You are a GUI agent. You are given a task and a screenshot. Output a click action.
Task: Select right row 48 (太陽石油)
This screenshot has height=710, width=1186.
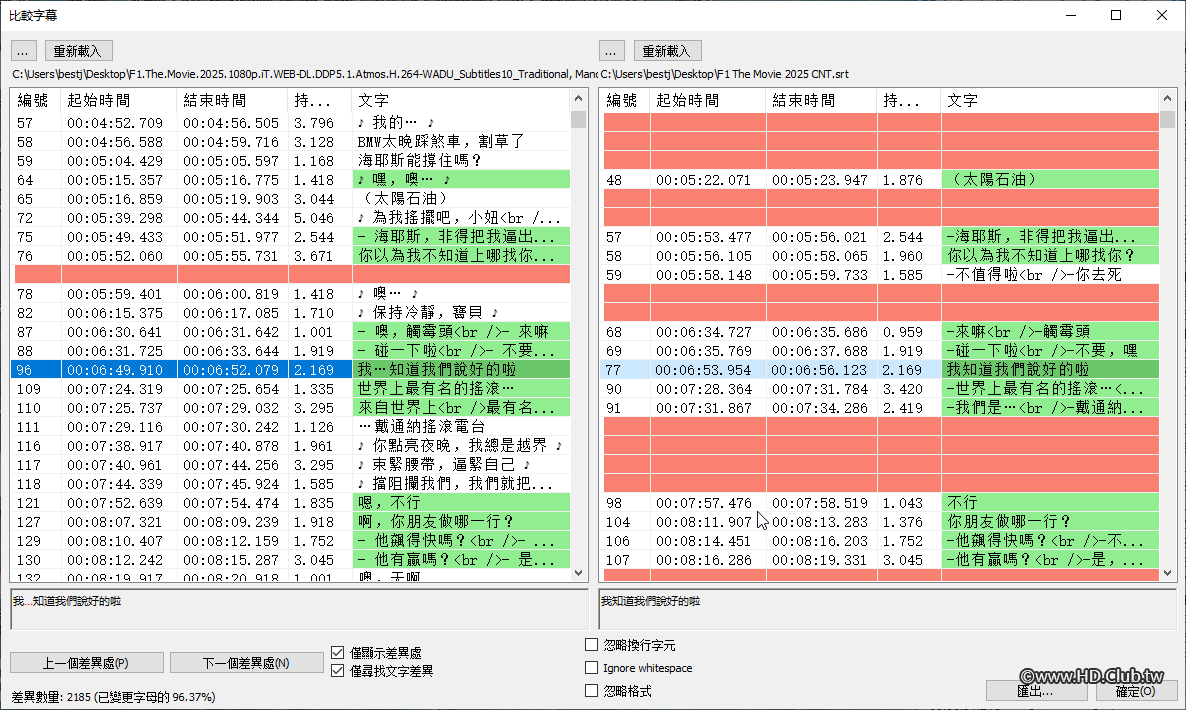click(x=880, y=179)
